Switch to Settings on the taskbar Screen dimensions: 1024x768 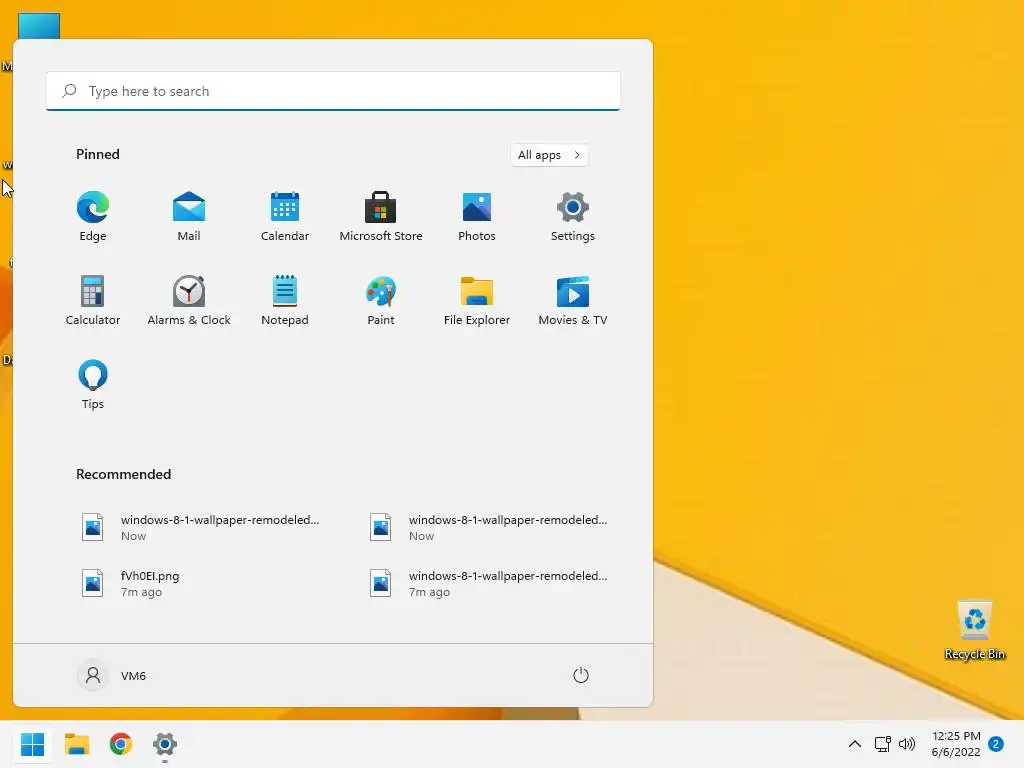coord(165,744)
